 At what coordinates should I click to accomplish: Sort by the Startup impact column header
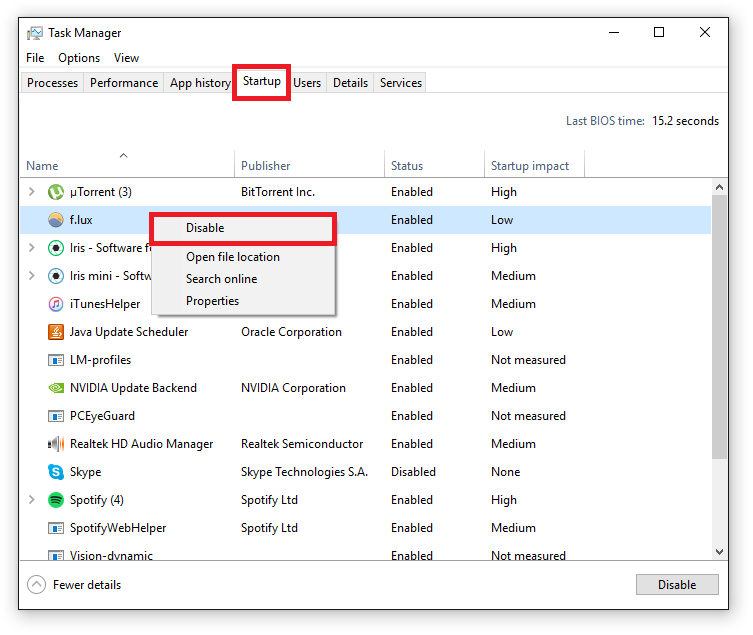point(534,166)
